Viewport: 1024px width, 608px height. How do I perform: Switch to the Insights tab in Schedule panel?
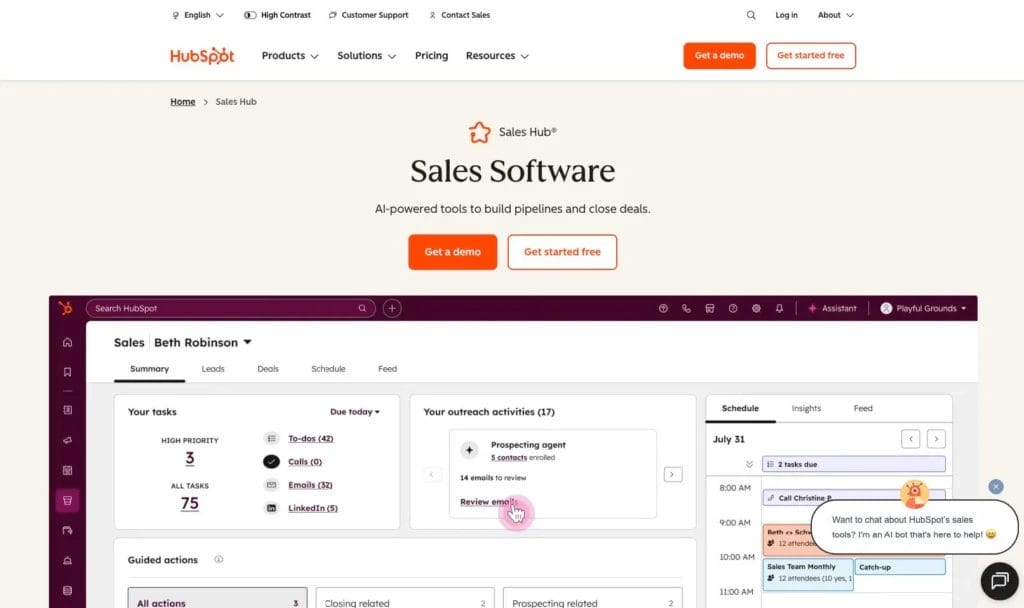point(806,408)
